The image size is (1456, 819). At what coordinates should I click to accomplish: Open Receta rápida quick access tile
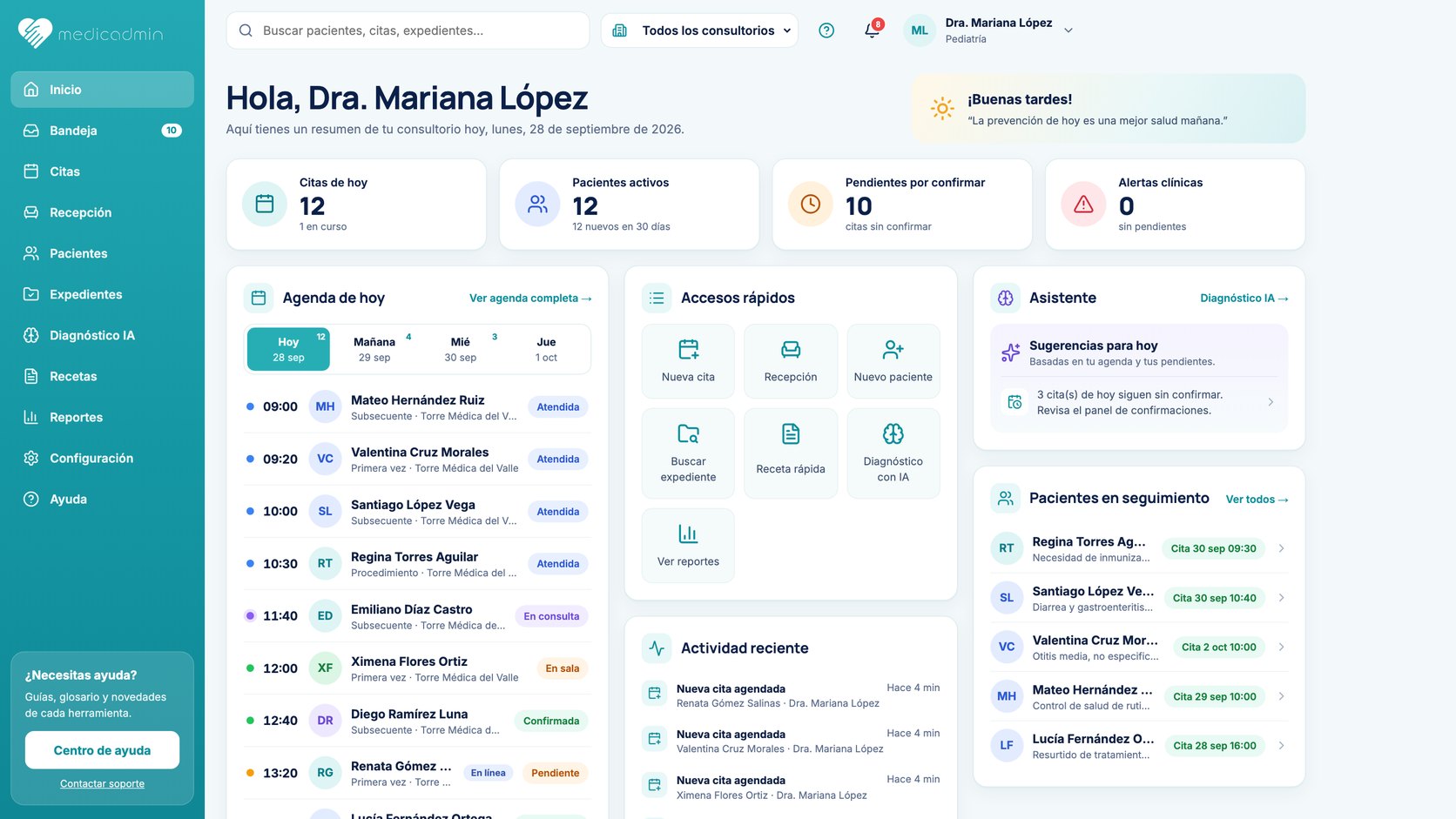click(x=791, y=453)
